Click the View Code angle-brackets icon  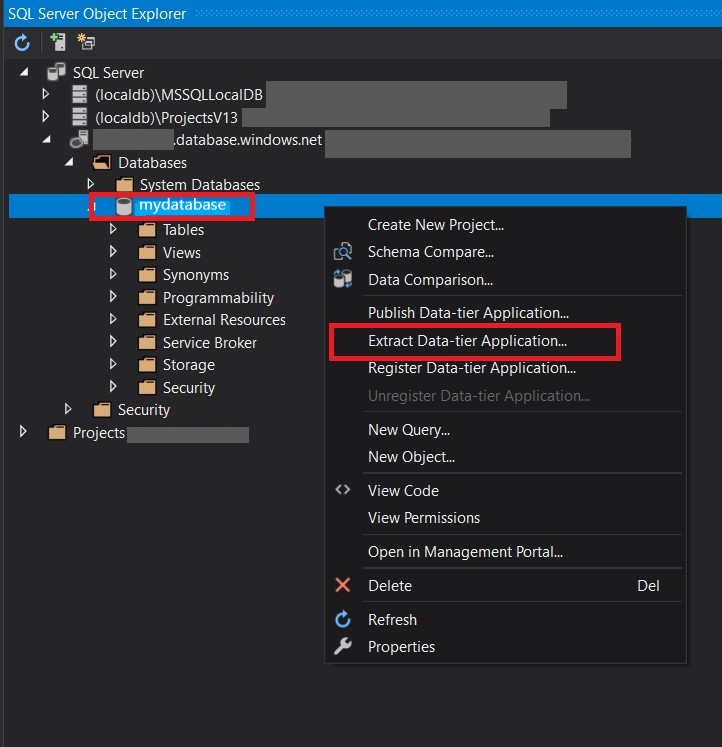coord(343,490)
